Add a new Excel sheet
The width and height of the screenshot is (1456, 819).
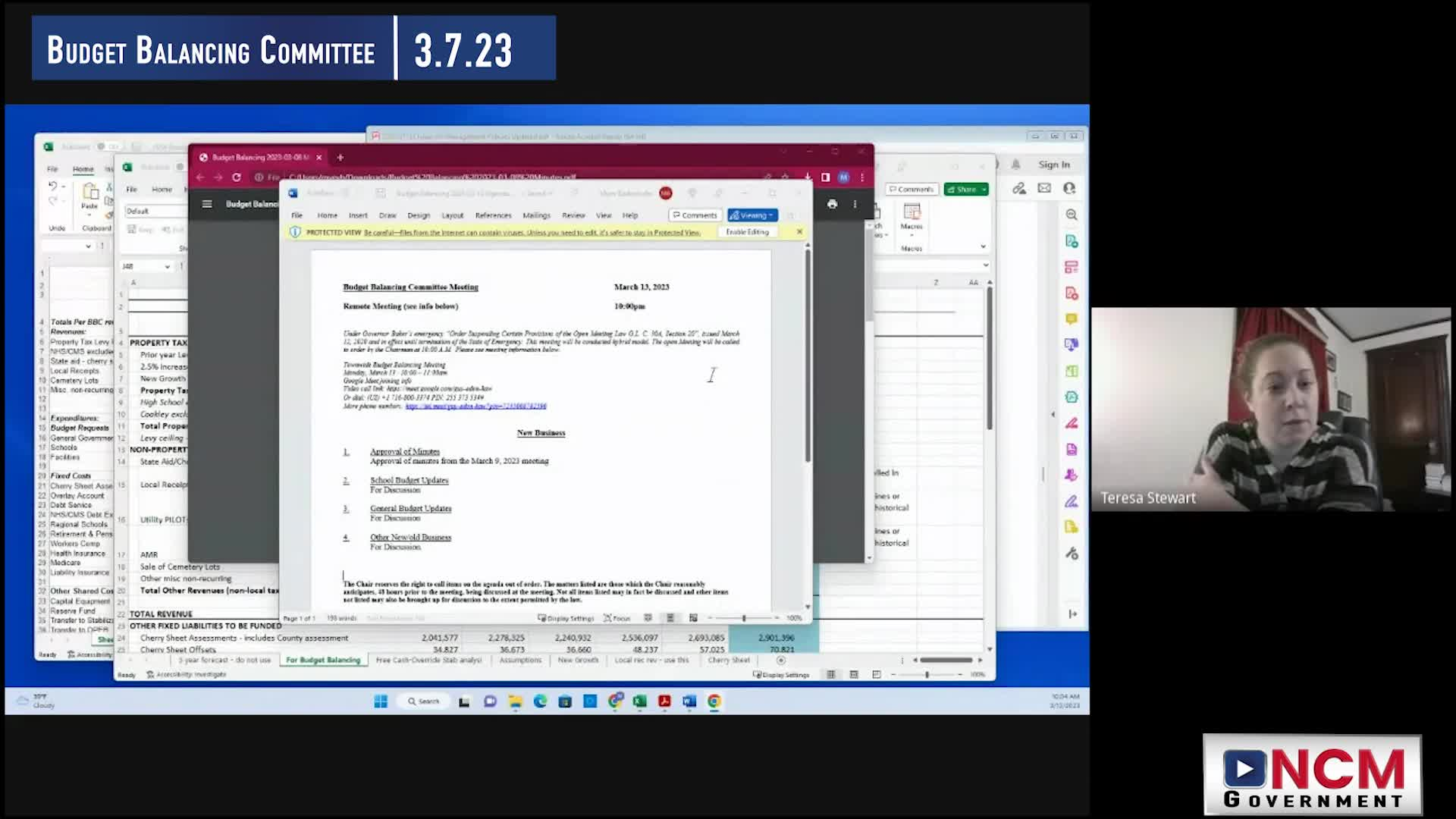coord(780,661)
